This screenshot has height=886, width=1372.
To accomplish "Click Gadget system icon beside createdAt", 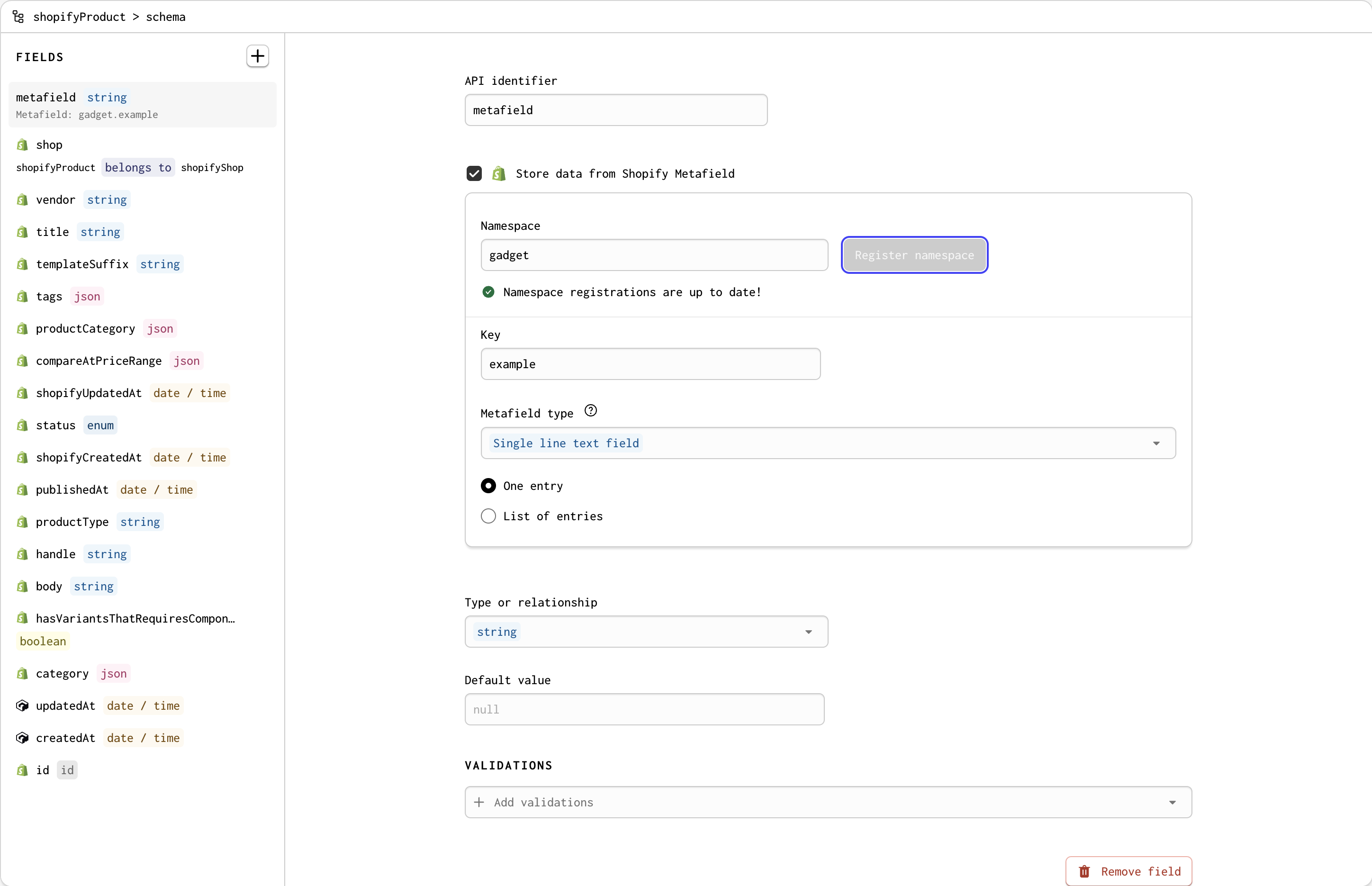I will coord(22,738).
